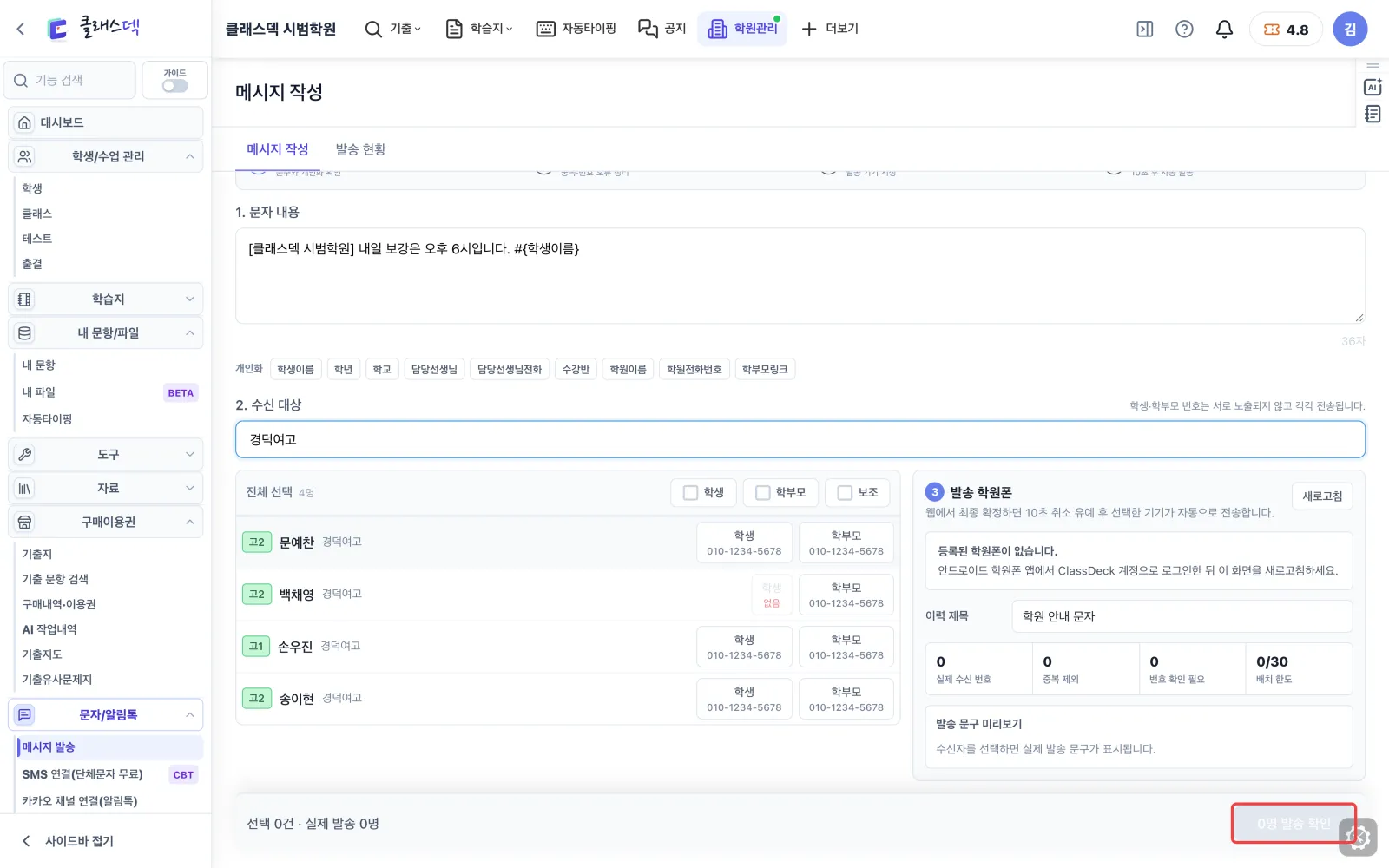This screenshot has width=1389, height=868.
Task: Go back with the top-left arrow
Action: click(x=21, y=29)
